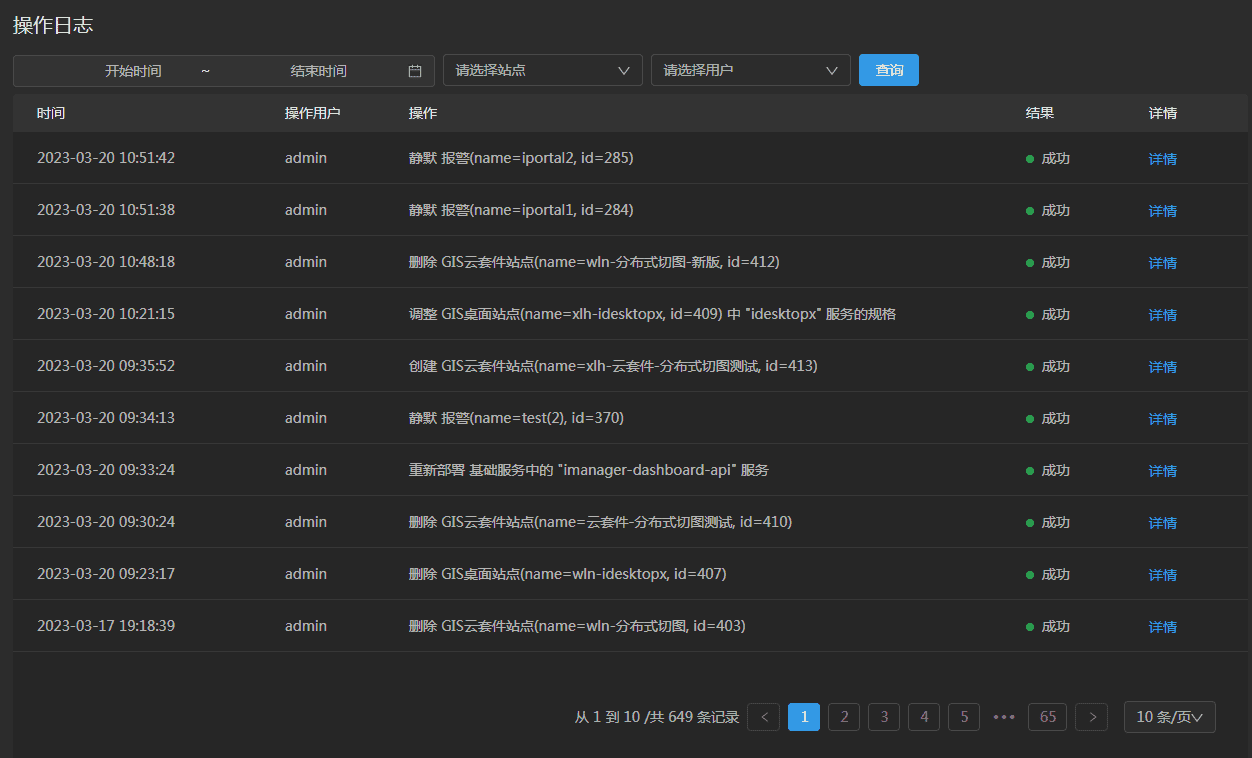Open 详情 for the test(2) alarm entry
Viewport: 1252px width, 758px height.
(x=1162, y=419)
